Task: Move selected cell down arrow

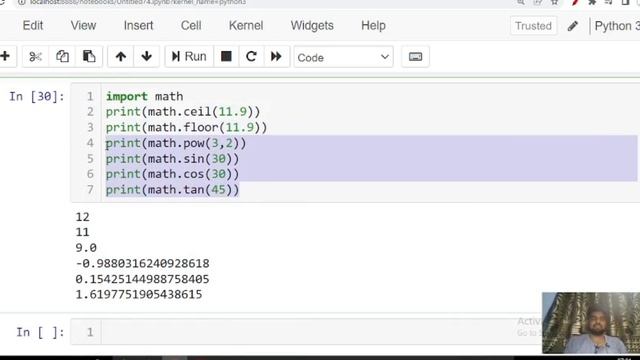Action: tap(147, 56)
